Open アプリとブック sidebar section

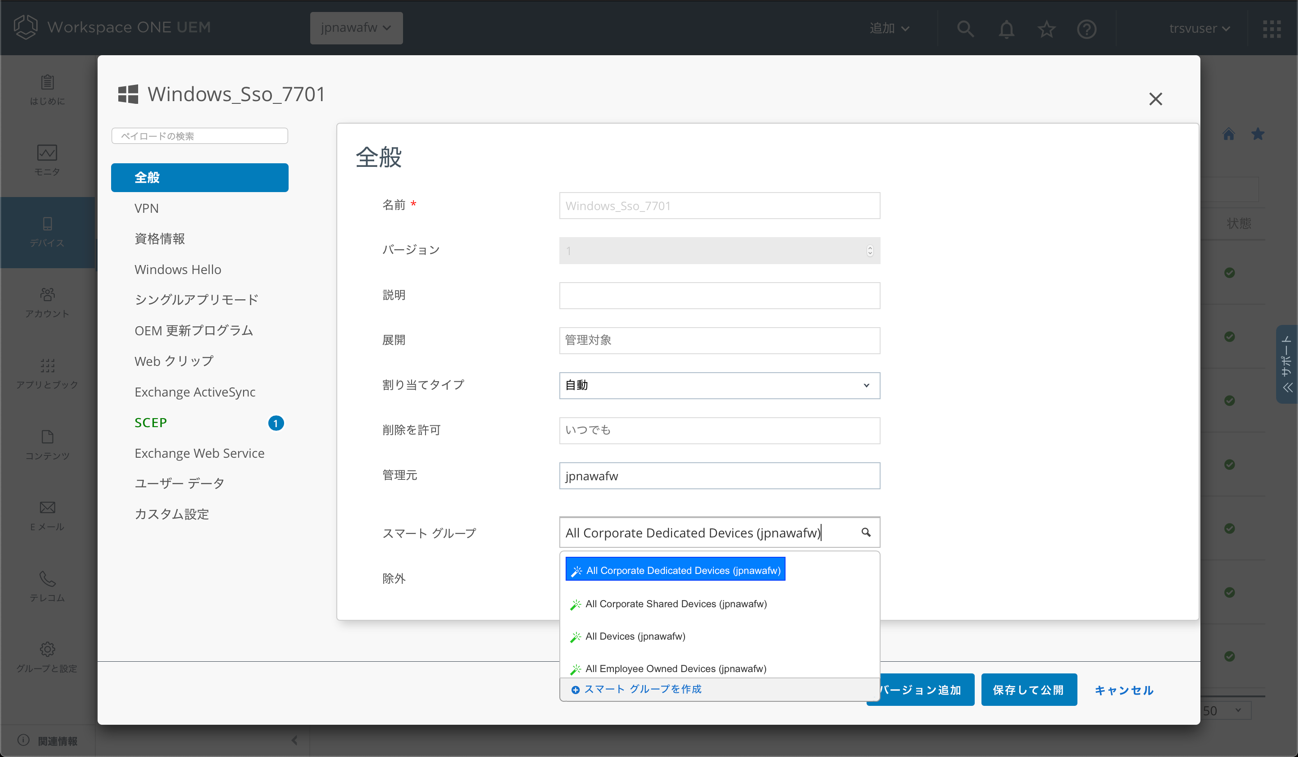click(x=47, y=374)
